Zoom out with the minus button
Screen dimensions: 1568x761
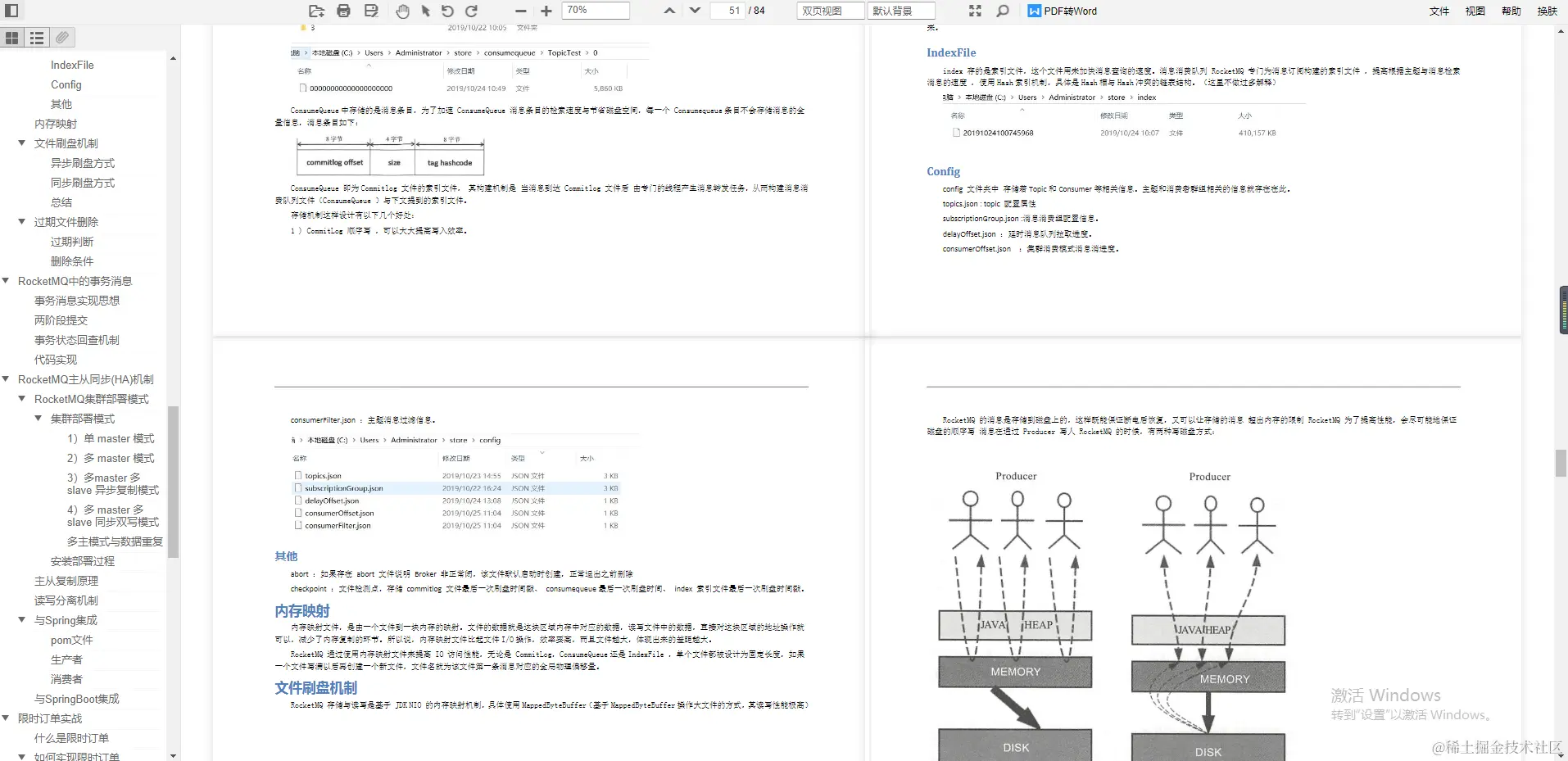point(521,11)
